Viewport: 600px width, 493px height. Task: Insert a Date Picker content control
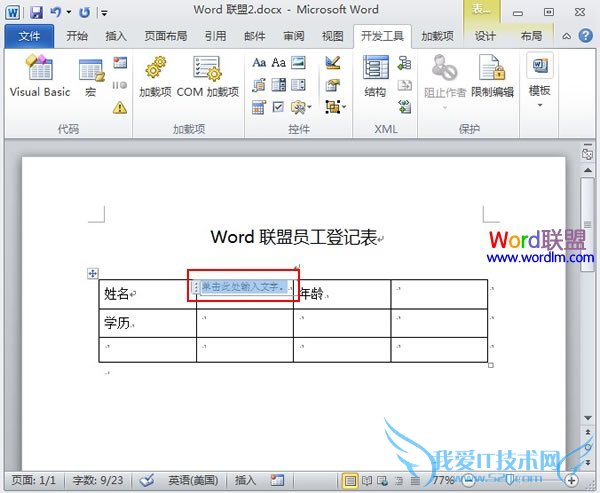pos(259,108)
